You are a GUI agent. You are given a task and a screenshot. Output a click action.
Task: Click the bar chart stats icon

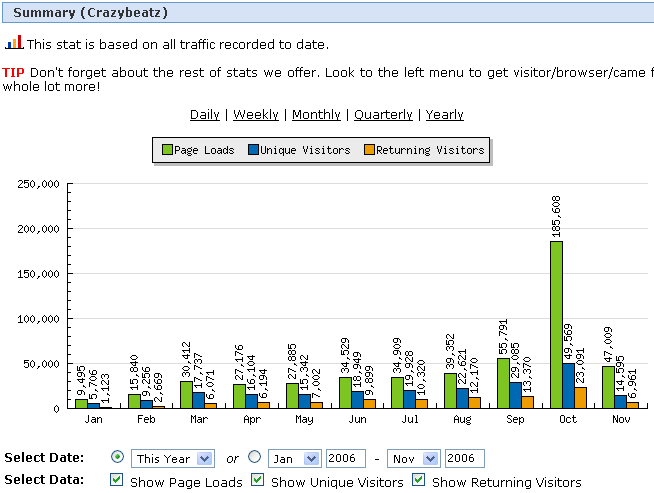click(14, 43)
